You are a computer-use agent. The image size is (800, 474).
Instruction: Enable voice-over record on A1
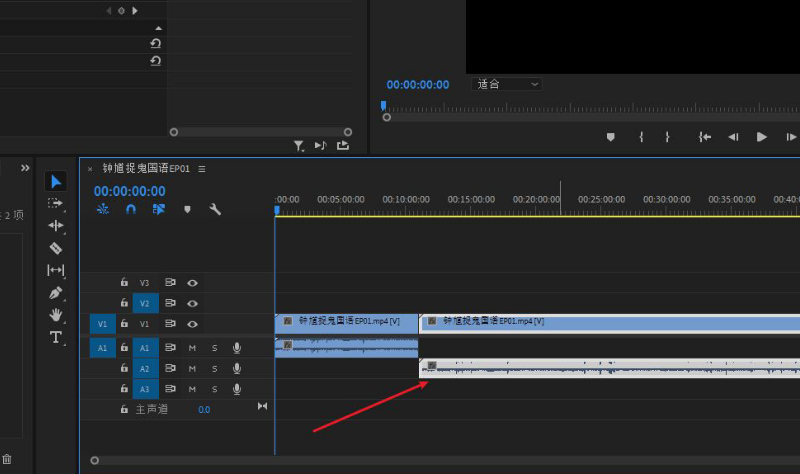237,348
